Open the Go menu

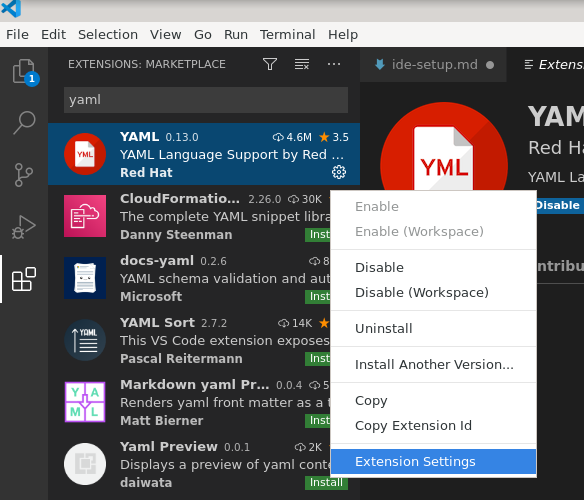coord(203,35)
